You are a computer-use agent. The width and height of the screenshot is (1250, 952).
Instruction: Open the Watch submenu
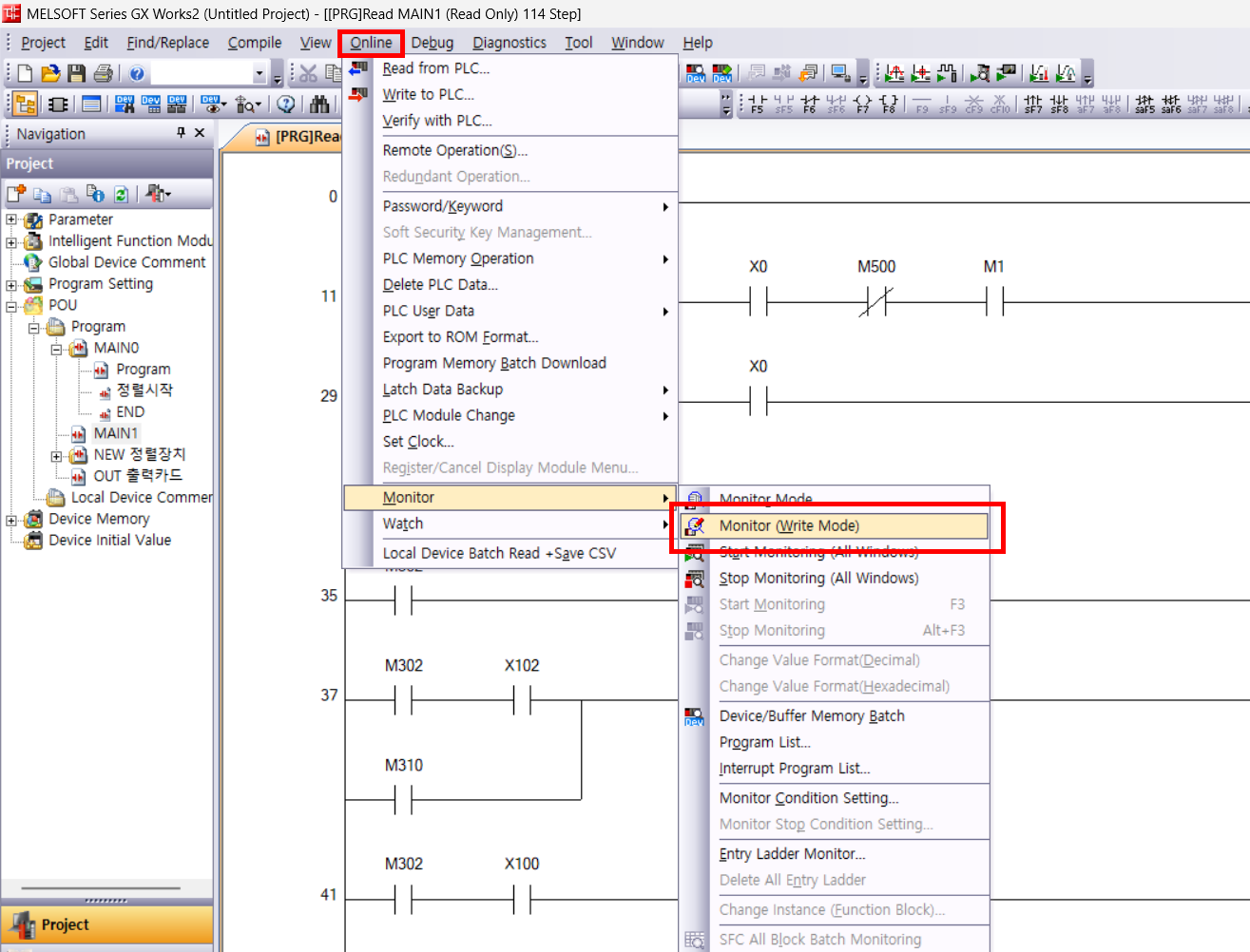pyautogui.click(x=510, y=524)
